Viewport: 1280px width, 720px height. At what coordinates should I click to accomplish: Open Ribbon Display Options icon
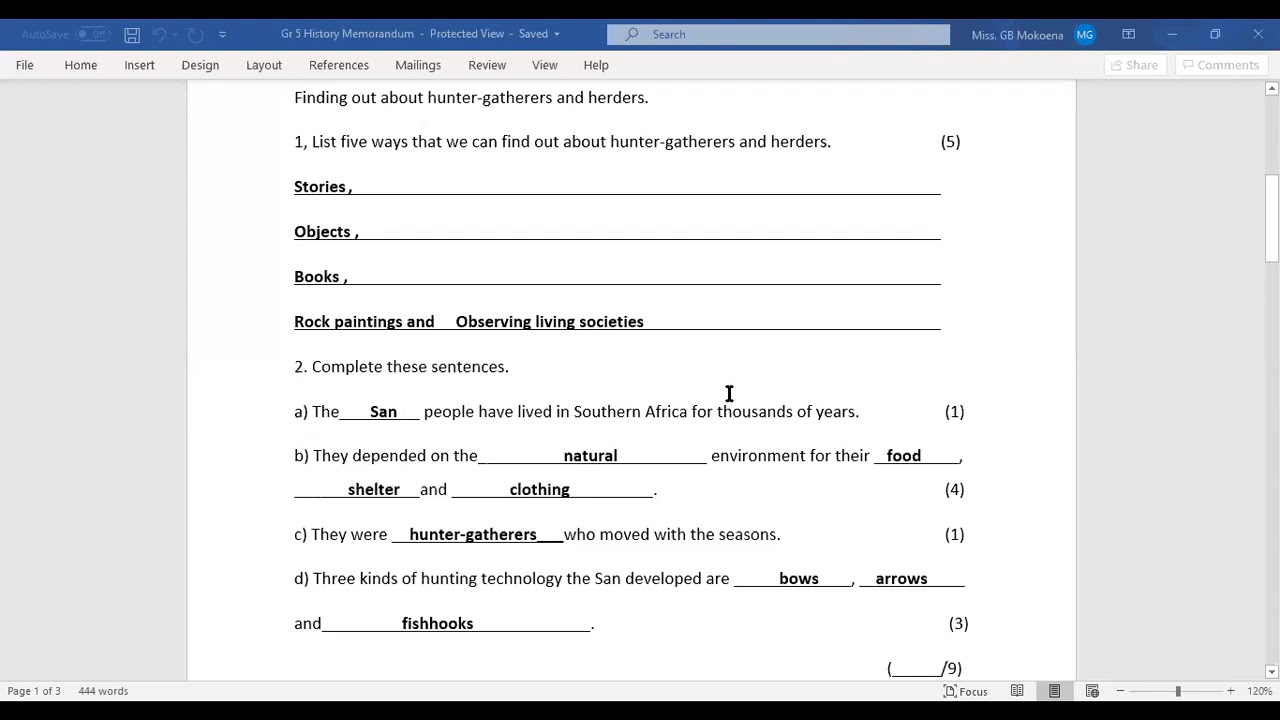[1128, 34]
